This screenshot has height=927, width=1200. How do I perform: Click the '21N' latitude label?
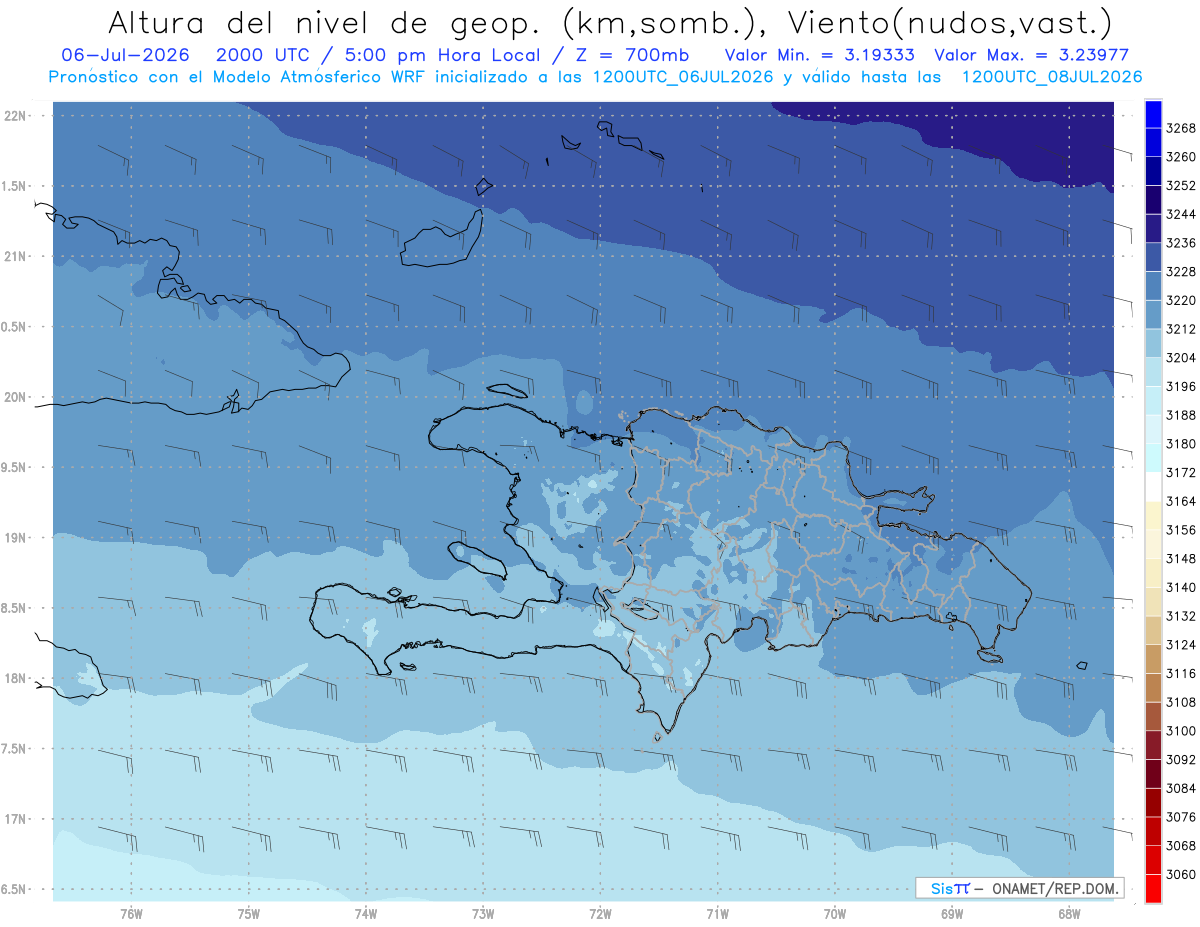[17, 256]
